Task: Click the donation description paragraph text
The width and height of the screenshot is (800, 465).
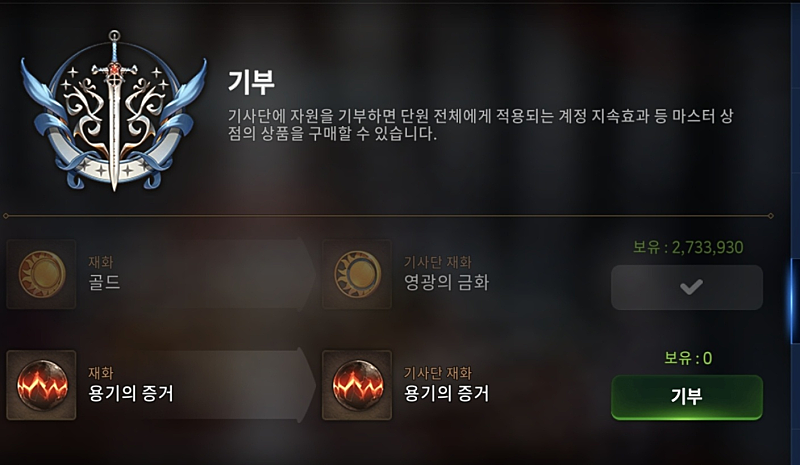Action: [480, 125]
